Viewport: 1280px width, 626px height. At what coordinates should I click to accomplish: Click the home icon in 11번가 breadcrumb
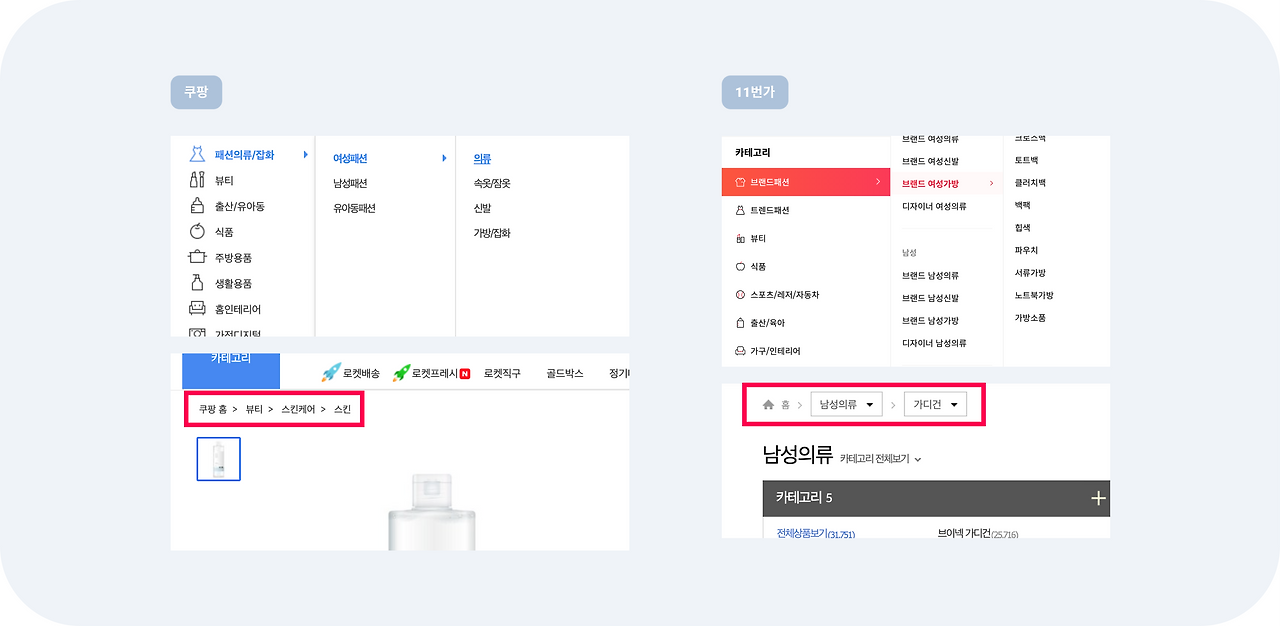click(x=768, y=405)
